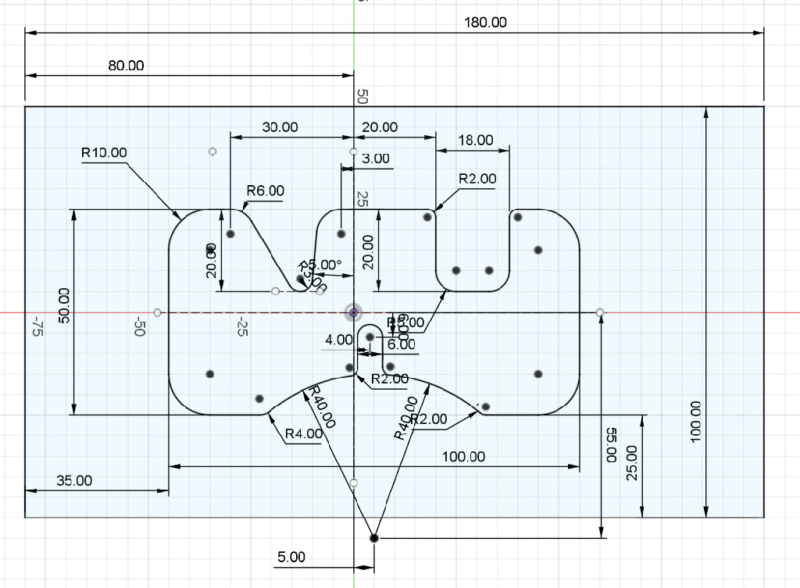Select the arc center point at bottom
The height and width of the screenshot is (588, 800).
pyautogui.click(x=374, y=538)
